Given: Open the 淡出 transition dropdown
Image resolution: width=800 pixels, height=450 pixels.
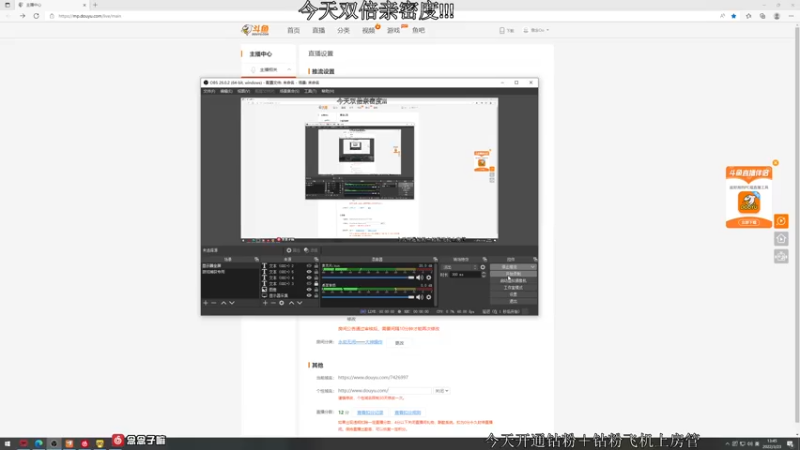Looking at the screenshot, I should [x=459, y=267].
